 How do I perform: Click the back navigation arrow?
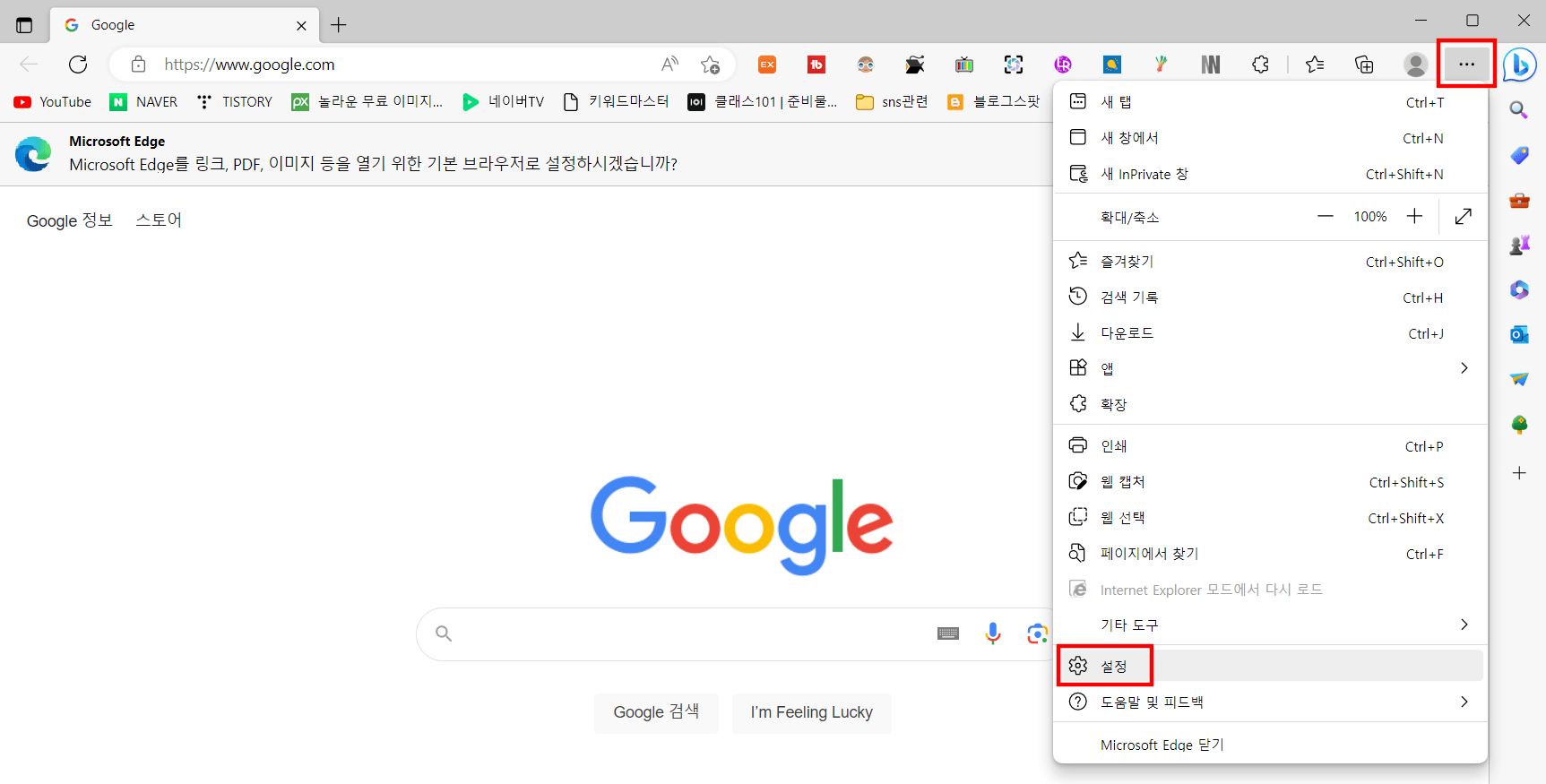coord(29,65)
